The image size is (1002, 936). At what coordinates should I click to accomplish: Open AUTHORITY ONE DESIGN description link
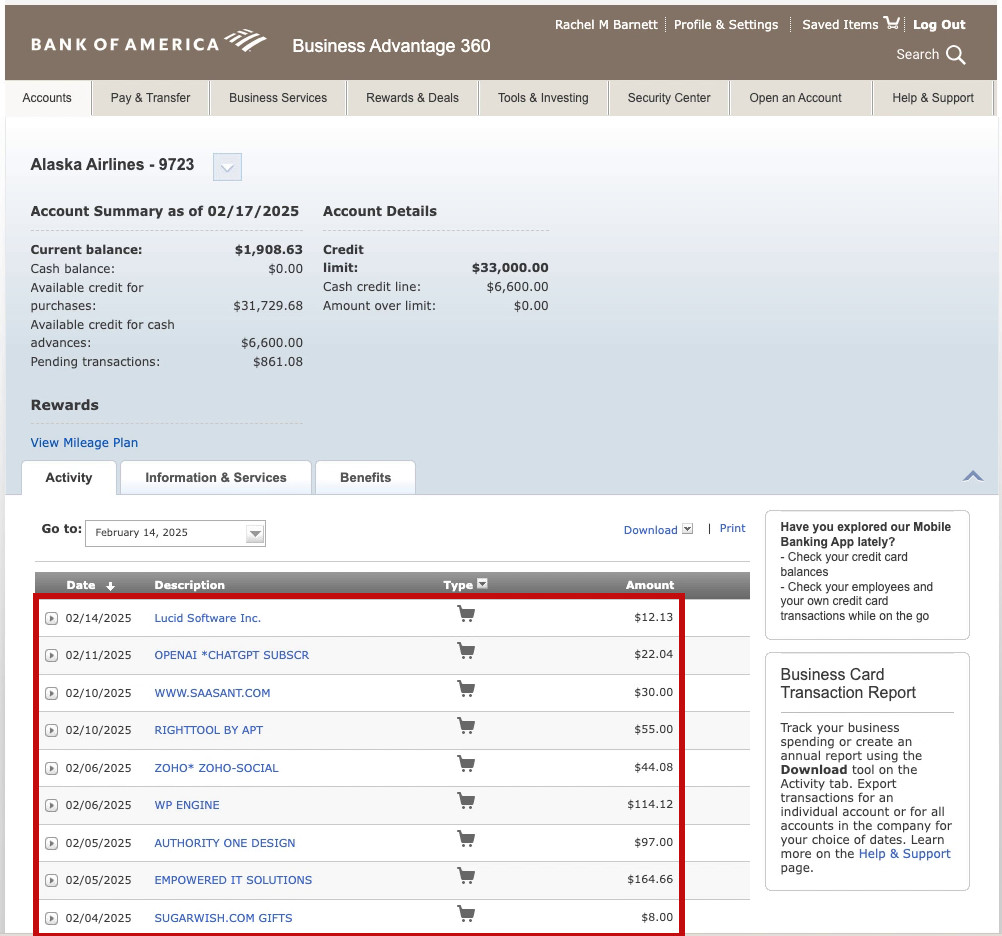224,843
